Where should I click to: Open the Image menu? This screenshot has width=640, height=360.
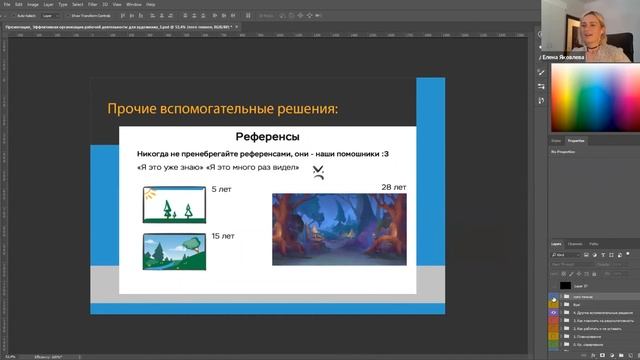pos(33,4)
